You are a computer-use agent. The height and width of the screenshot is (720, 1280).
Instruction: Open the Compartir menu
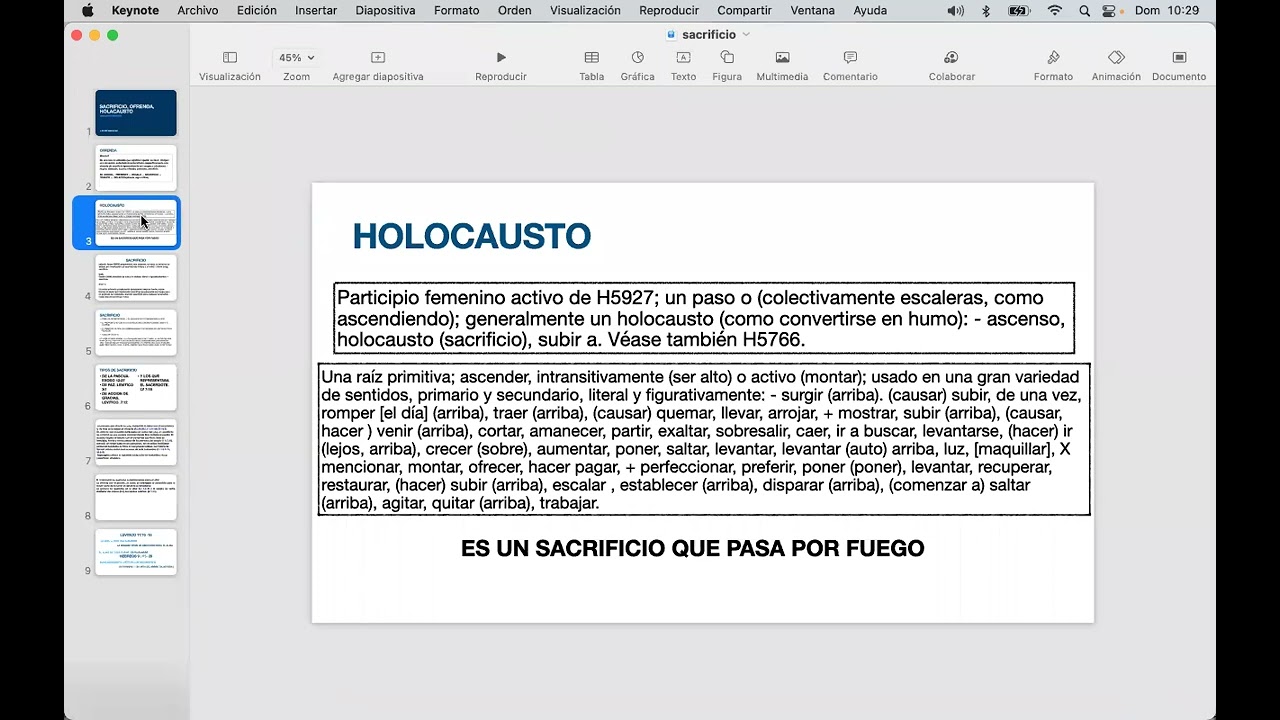[x=744, y=10]
